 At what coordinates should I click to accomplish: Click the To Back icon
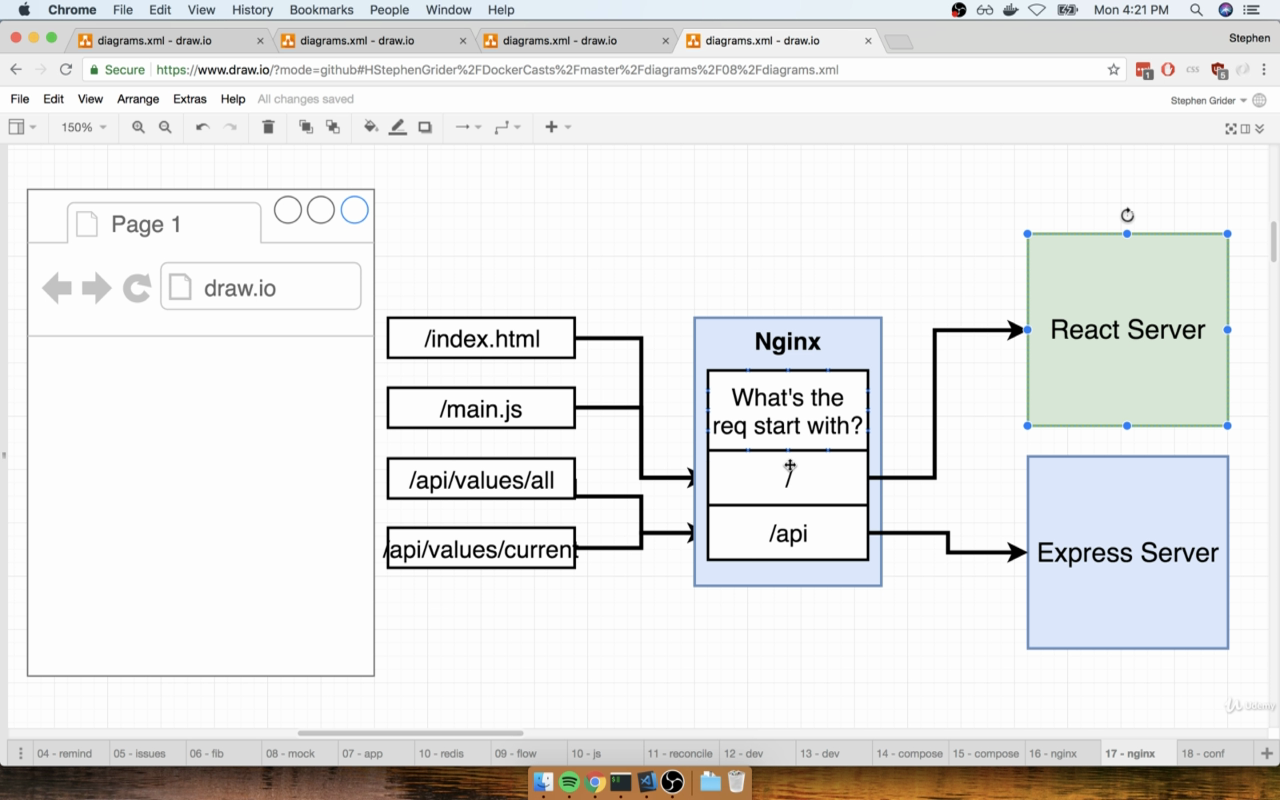[333, 127]
